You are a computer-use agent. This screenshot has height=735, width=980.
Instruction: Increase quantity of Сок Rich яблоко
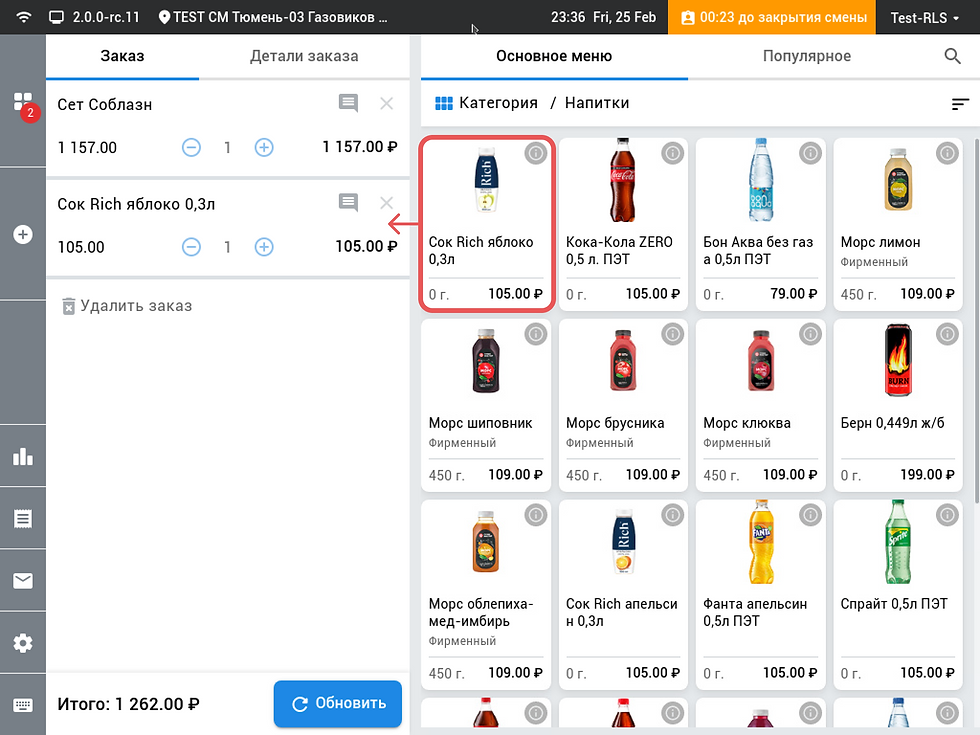coord(264,247)
